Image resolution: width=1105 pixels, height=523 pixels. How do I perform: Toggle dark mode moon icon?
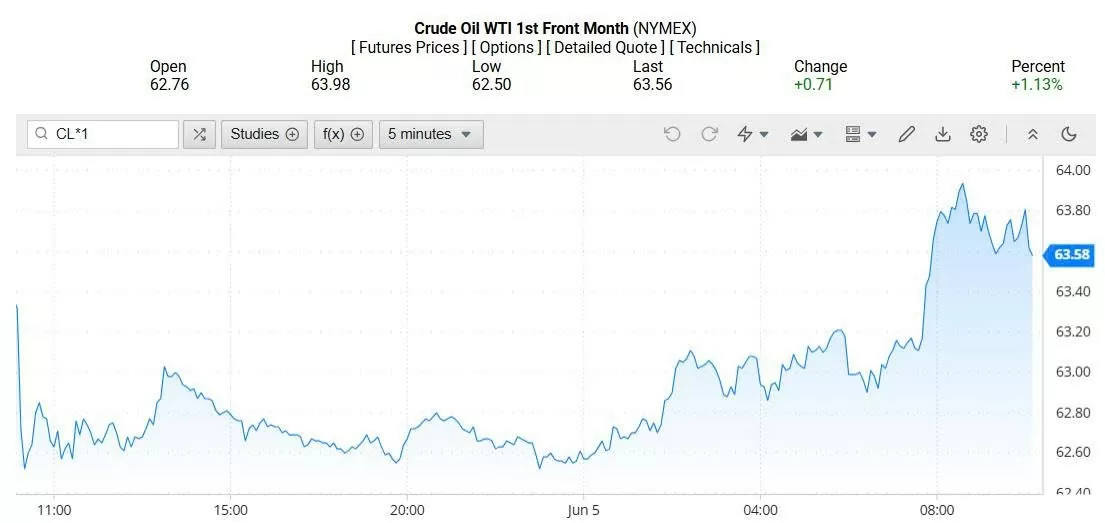[x=1068, y=134]
